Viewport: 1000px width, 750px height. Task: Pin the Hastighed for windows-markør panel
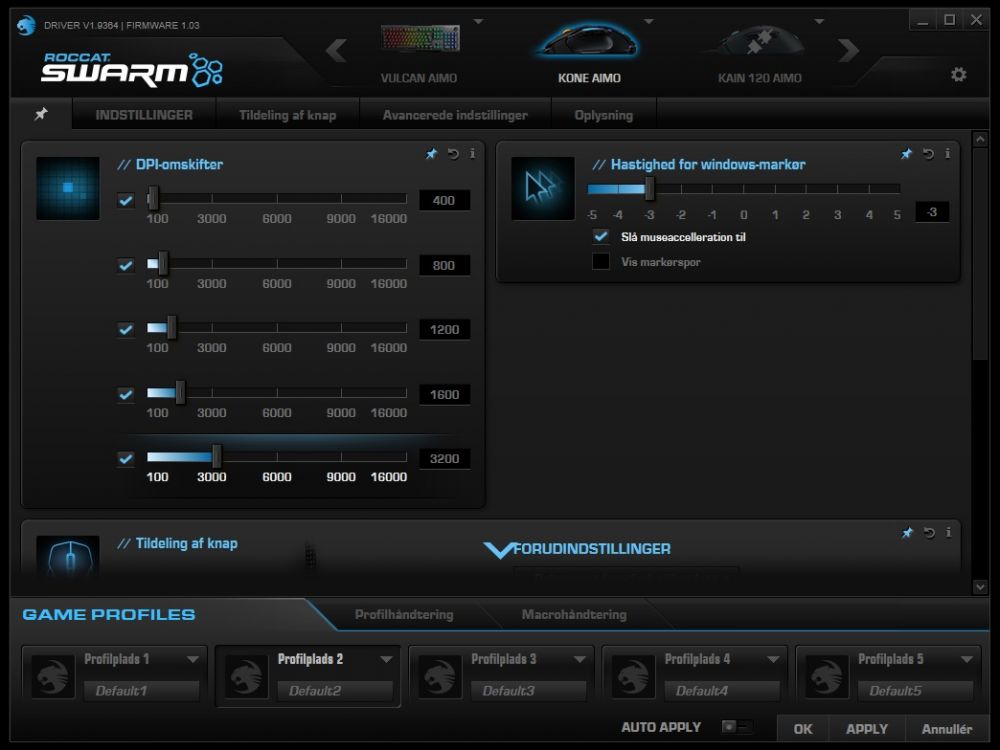(906, 154)
